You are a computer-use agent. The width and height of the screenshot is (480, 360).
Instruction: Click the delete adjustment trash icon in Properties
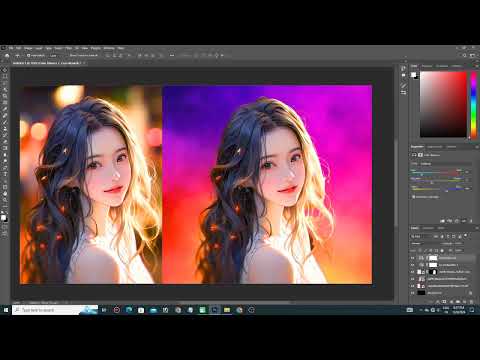[471, 221]
